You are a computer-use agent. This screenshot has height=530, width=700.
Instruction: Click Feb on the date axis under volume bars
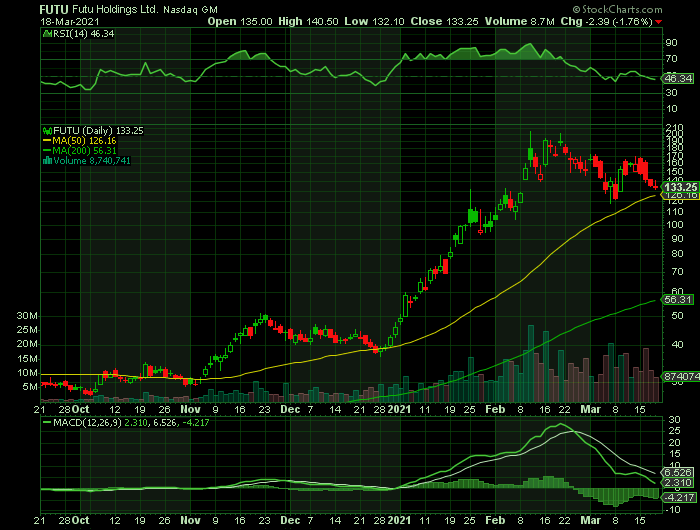pos(495,409)
